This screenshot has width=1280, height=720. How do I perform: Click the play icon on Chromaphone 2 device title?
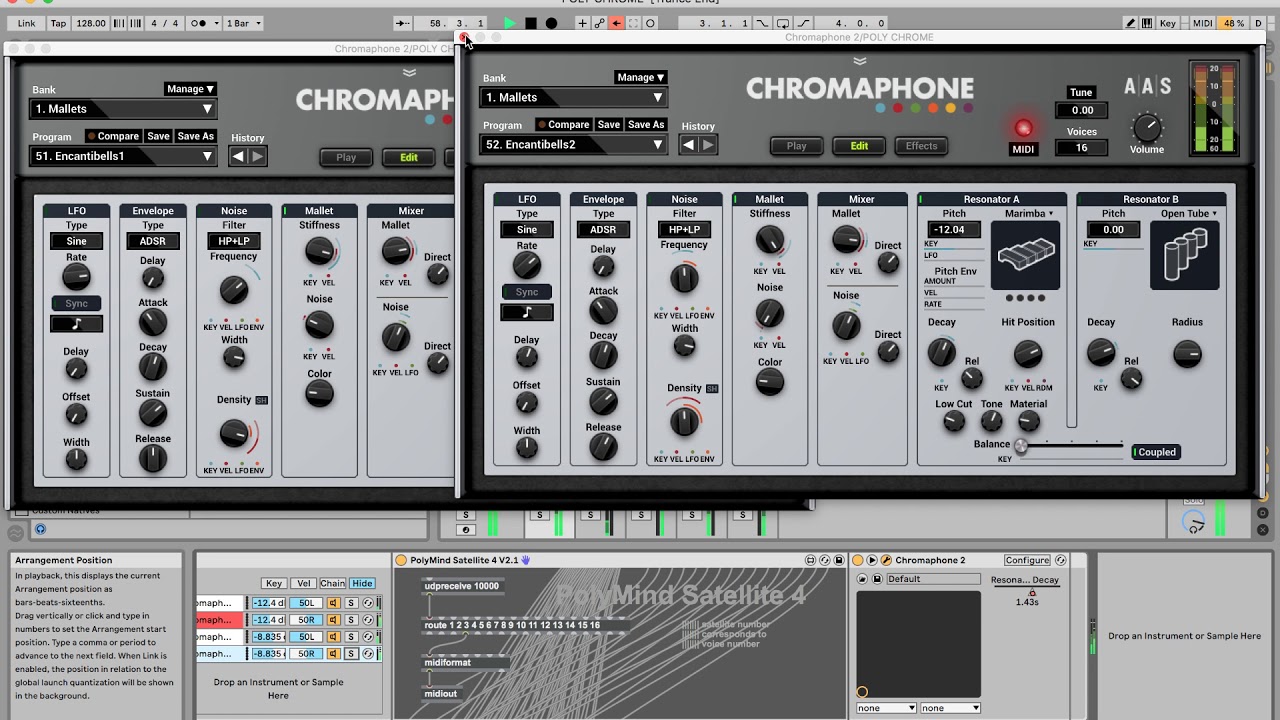pos(872,560)
